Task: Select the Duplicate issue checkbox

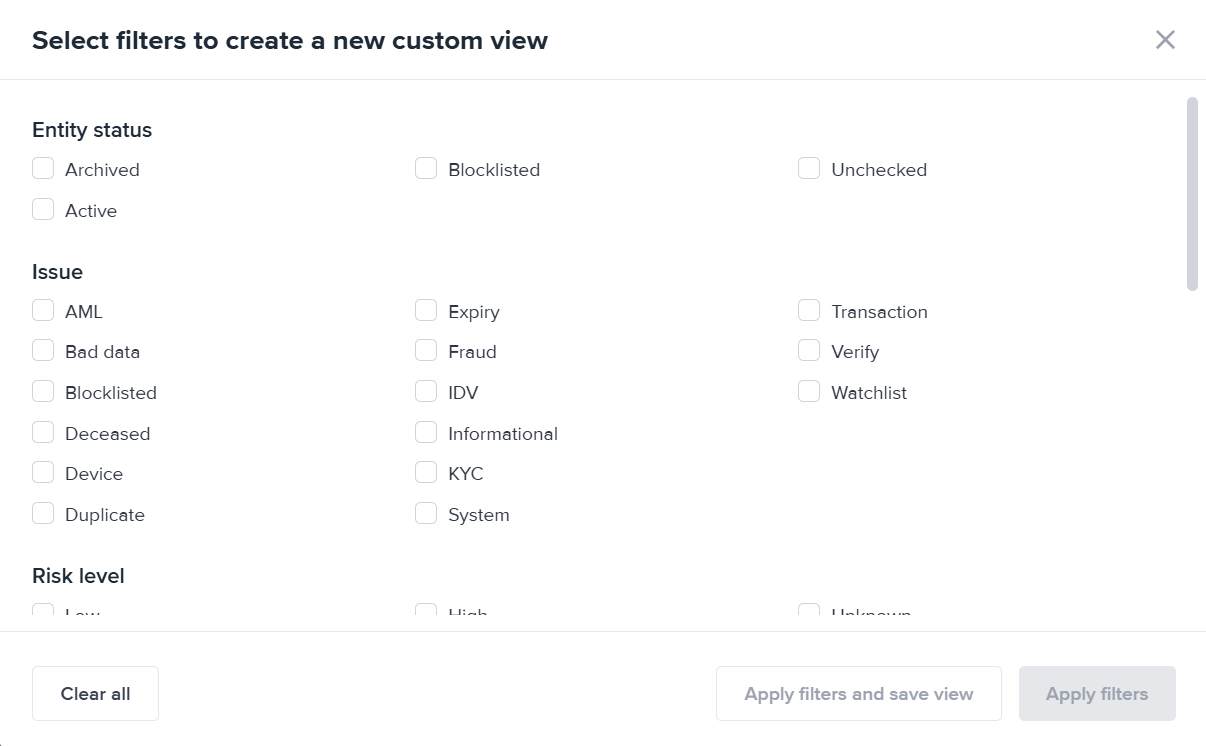Action: pos(43,514)
